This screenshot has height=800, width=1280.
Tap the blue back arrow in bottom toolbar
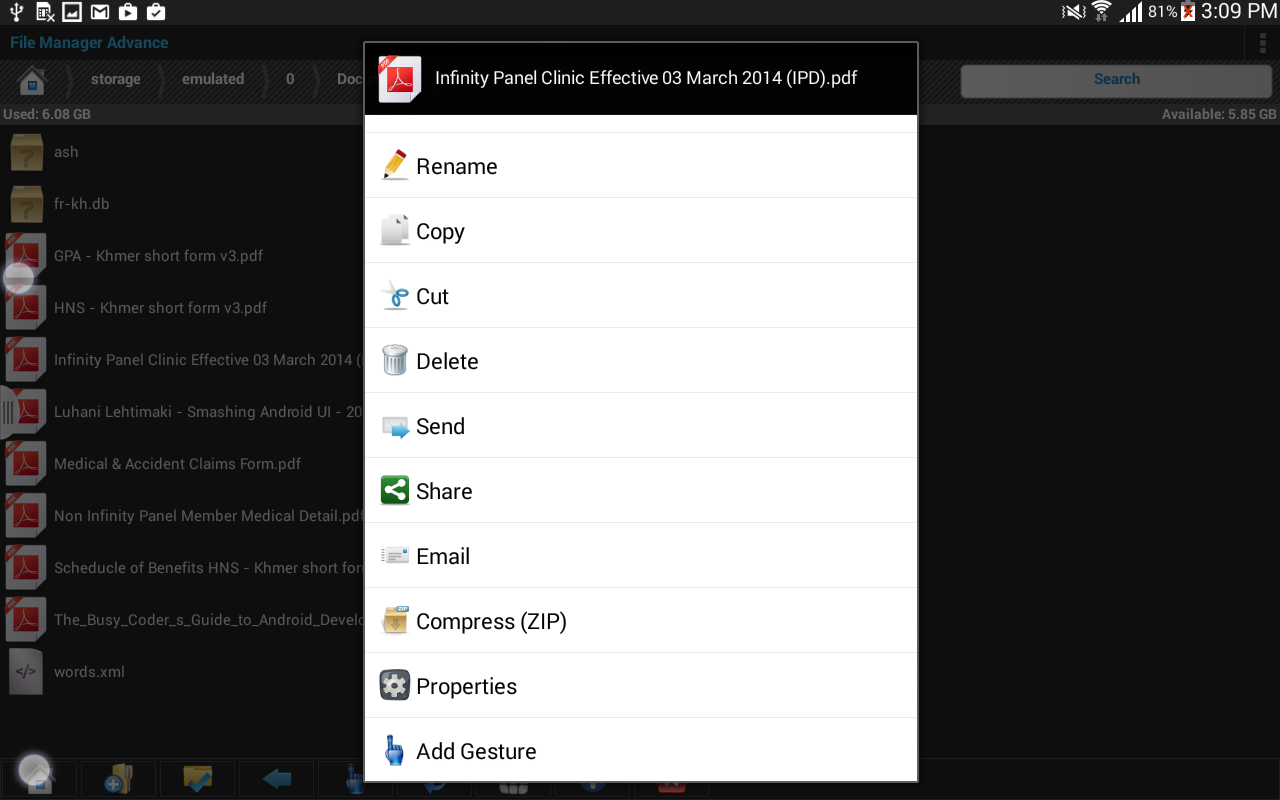(276, 779)
